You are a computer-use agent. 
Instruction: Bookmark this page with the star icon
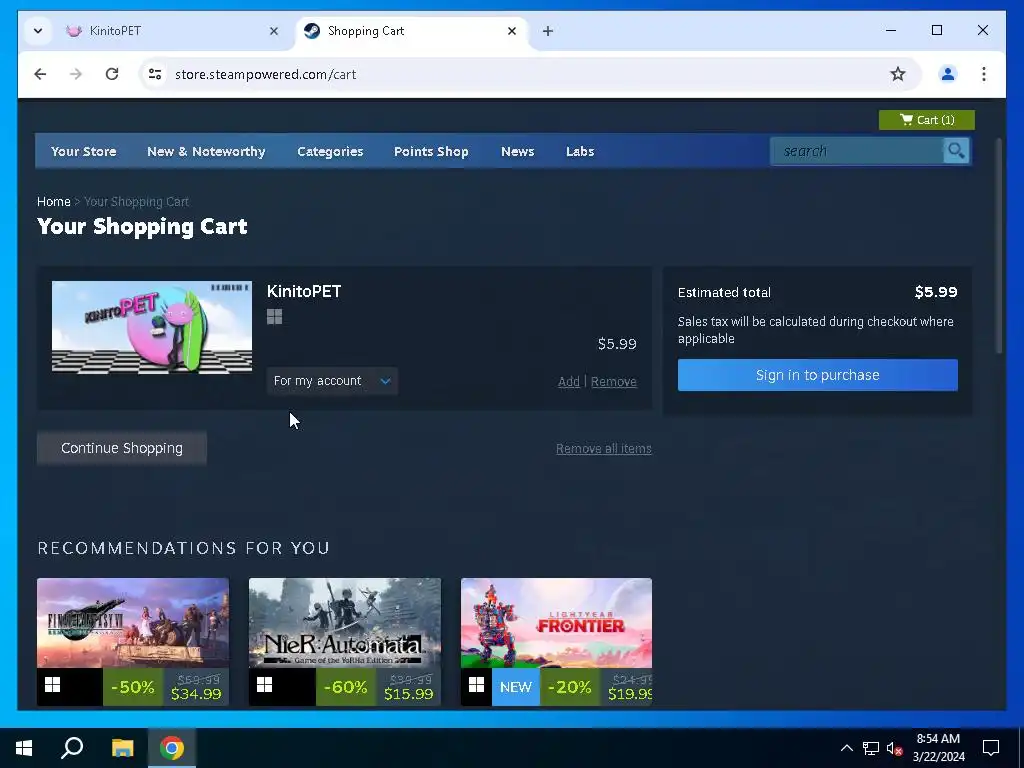[x=898, y=74]
